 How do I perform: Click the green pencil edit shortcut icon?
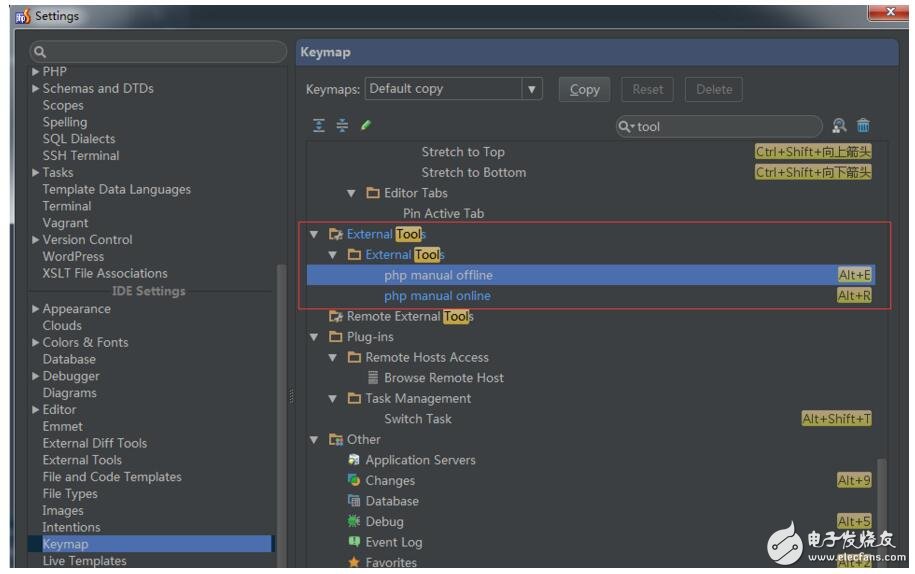366,126
